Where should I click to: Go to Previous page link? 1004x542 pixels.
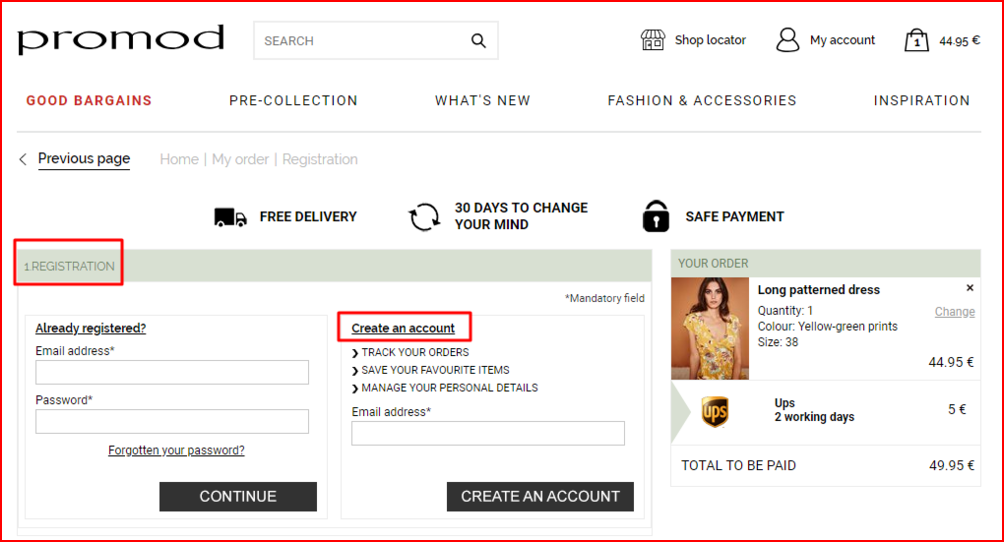(x=84, y=158)
